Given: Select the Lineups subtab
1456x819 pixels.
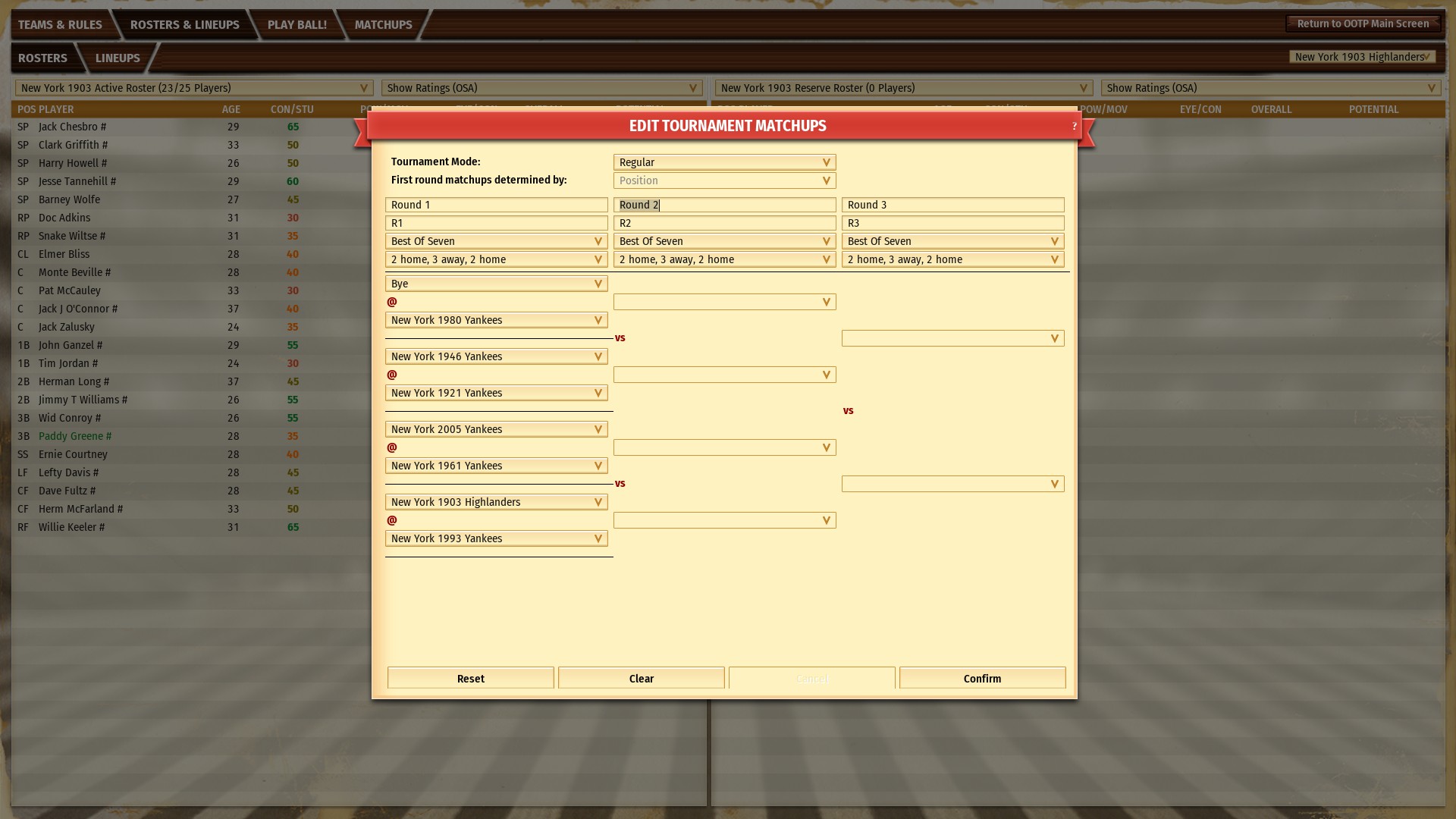Looking at the screenshot, I should [118, 58].
